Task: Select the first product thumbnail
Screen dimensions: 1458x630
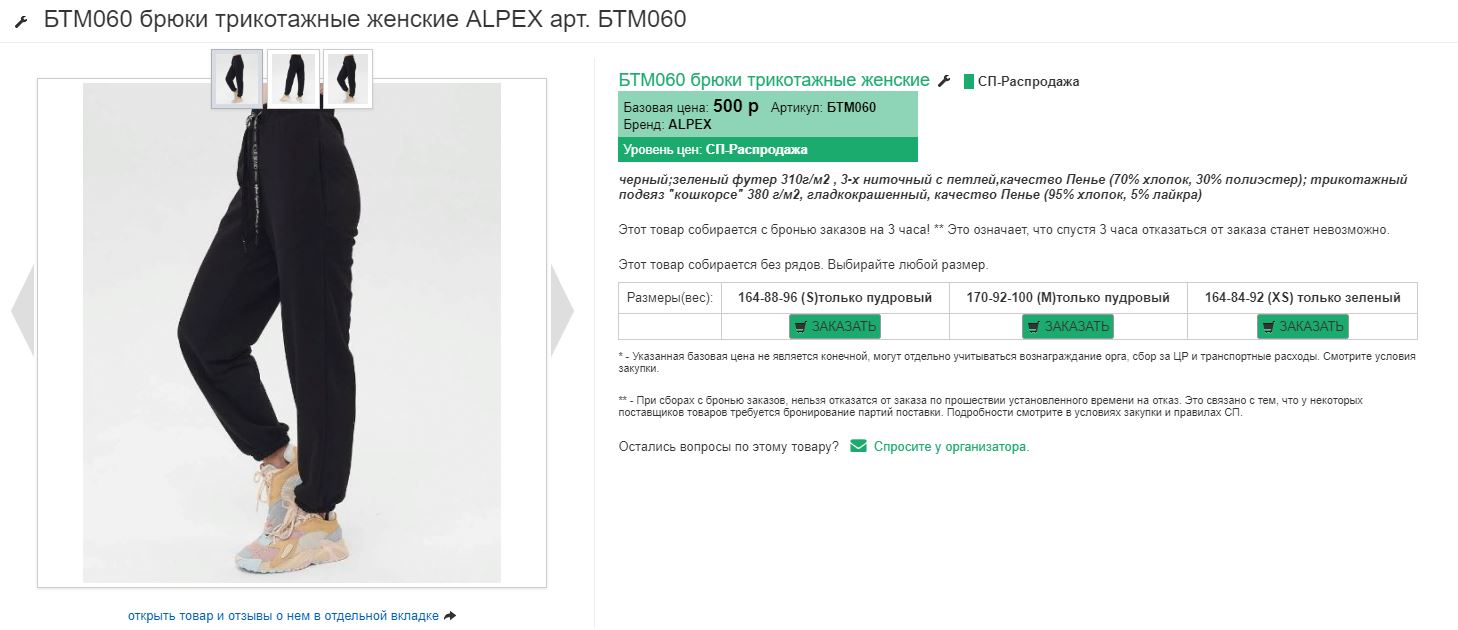Action: pos(237,78)
